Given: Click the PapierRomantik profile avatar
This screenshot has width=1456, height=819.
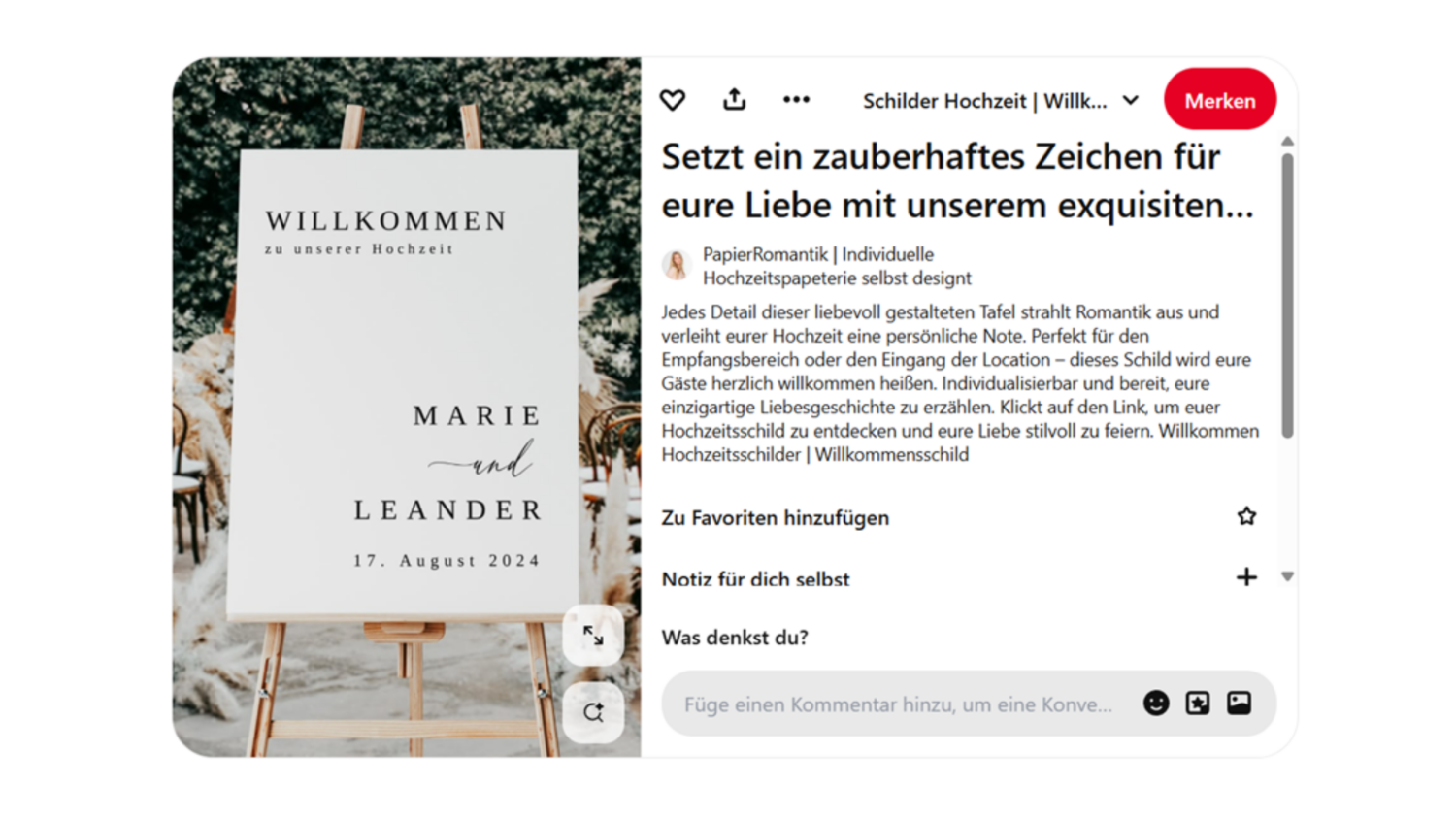Looking at the screenshot, I should point(677,264).
